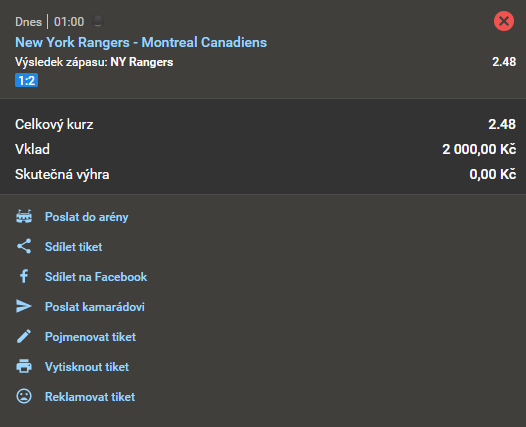The width and height of the screenshot is (526, 427).
Task: Click the blue 1:2 score badge
Action: coord(27,81)
